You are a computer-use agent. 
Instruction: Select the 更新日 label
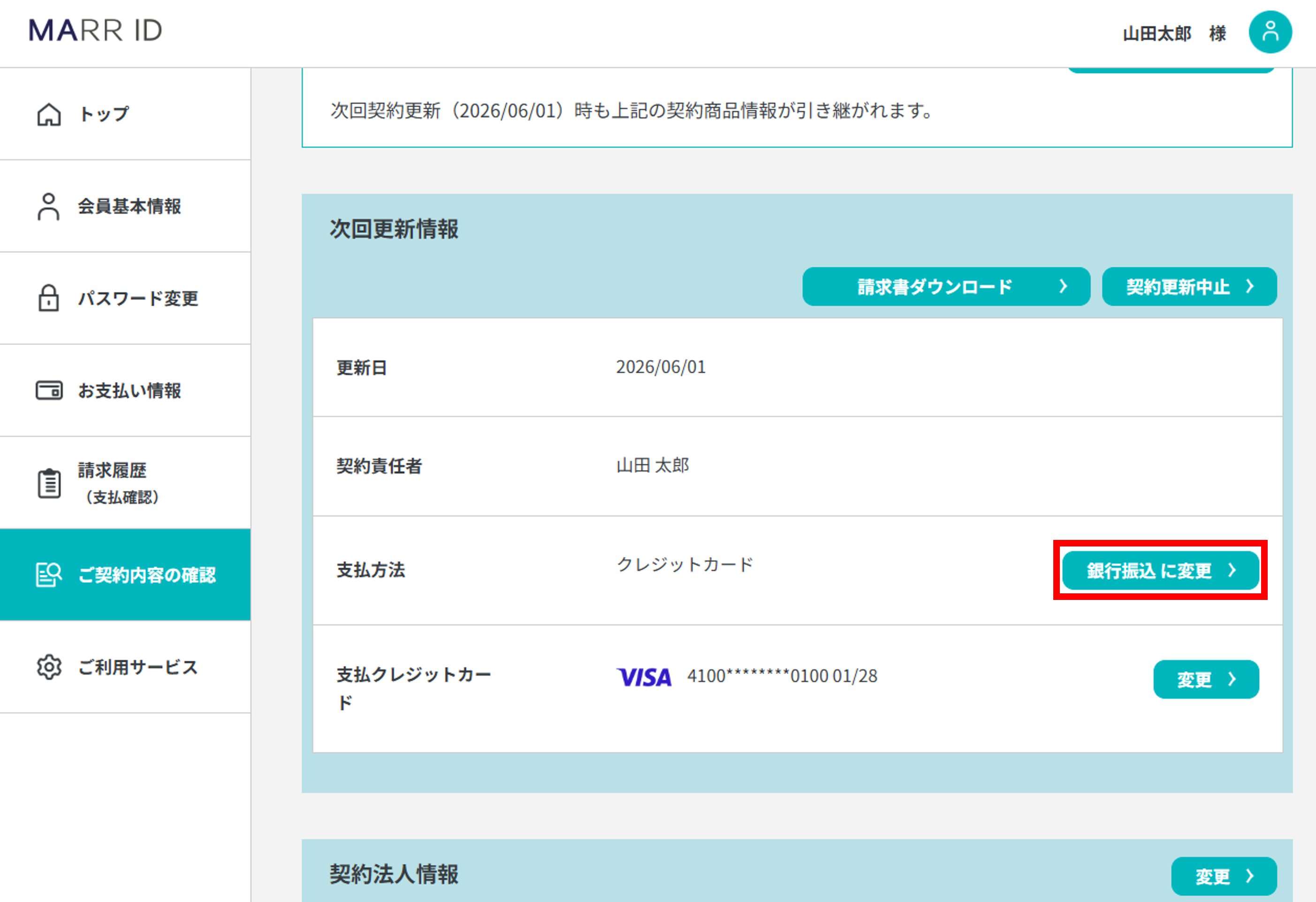click(x=362, y=368)
